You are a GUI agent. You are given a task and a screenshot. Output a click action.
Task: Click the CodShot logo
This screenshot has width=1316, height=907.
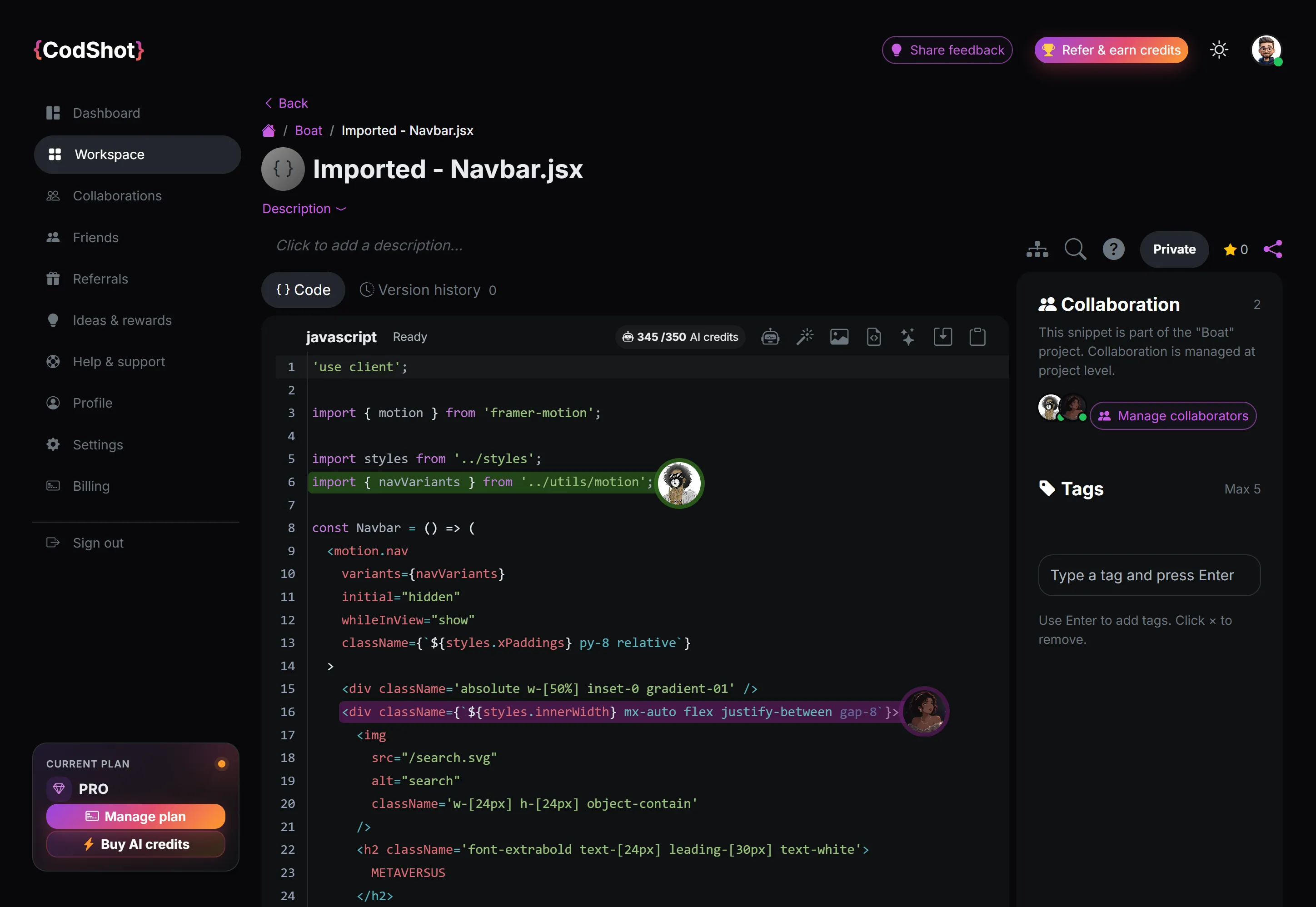pyautogui.click(x=89, y=50)
